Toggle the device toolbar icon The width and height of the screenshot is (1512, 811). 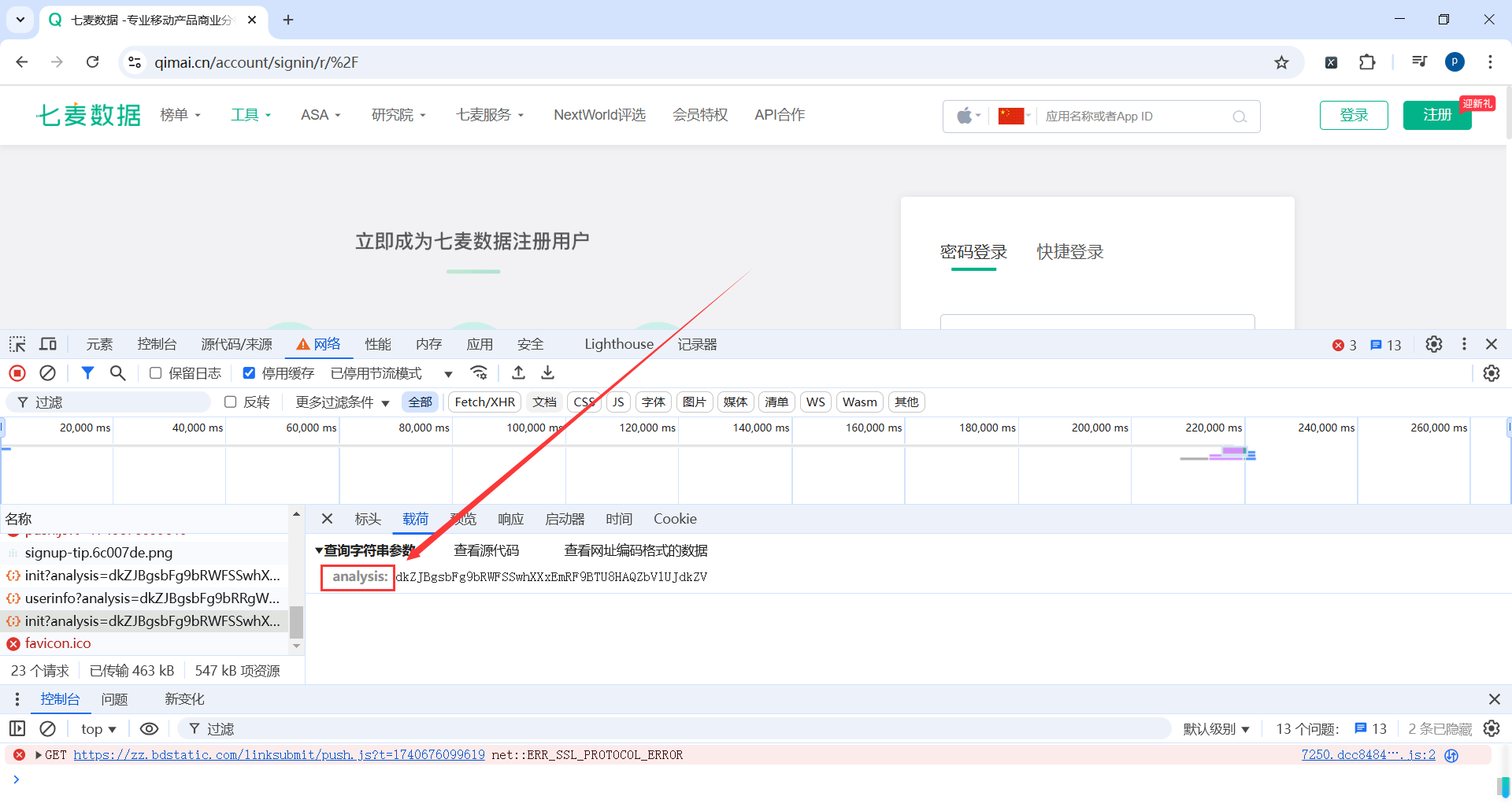(x=48, y=344)
